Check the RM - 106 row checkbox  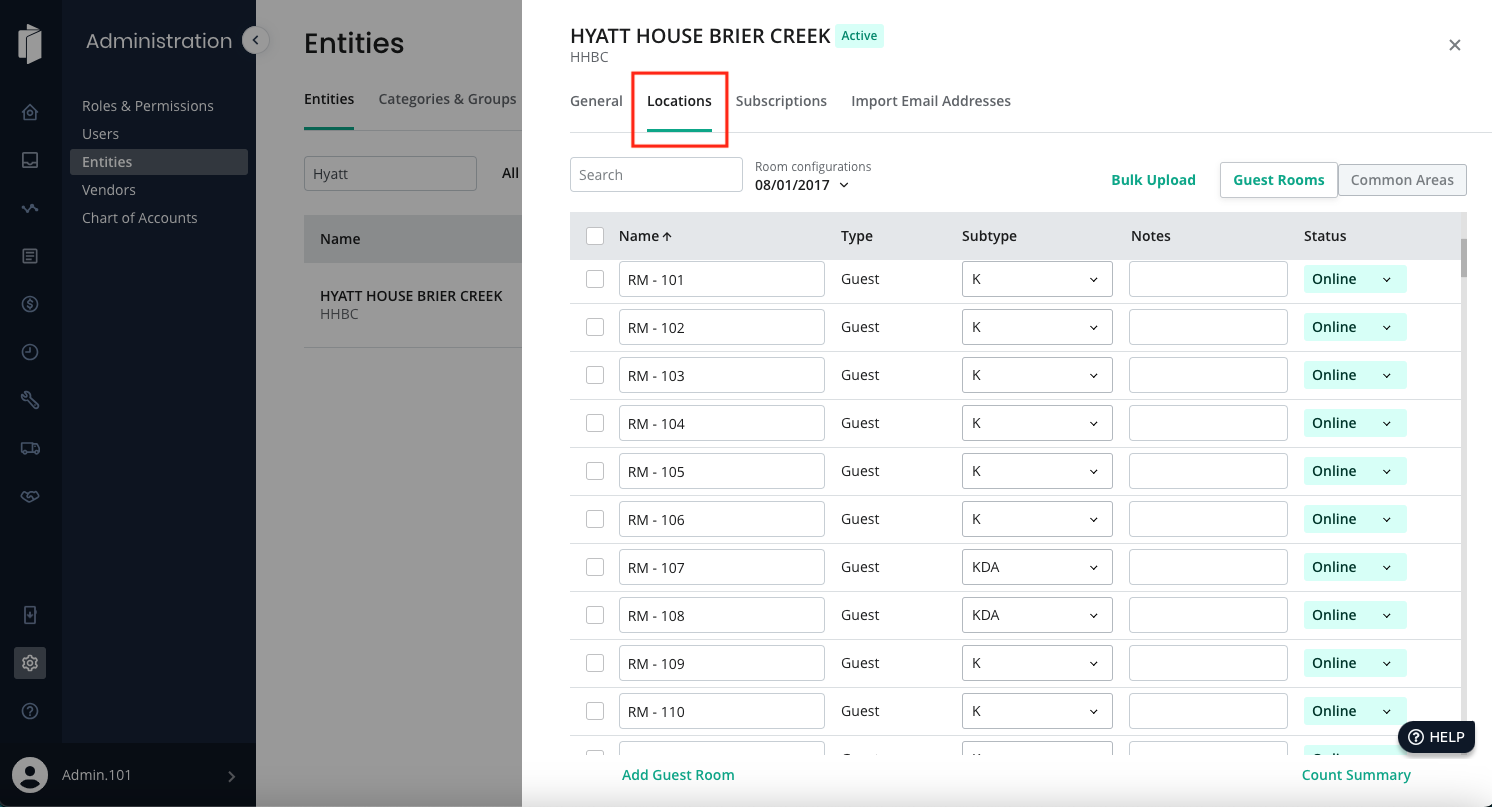[x=595, y=519]
